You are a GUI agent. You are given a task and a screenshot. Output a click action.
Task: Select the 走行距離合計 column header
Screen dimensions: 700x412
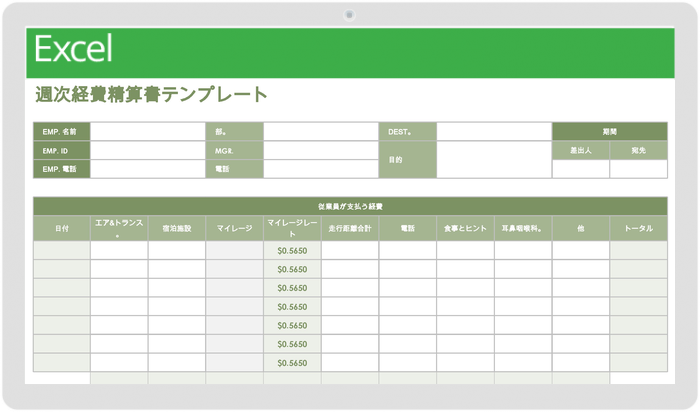(x=350, y=229)
